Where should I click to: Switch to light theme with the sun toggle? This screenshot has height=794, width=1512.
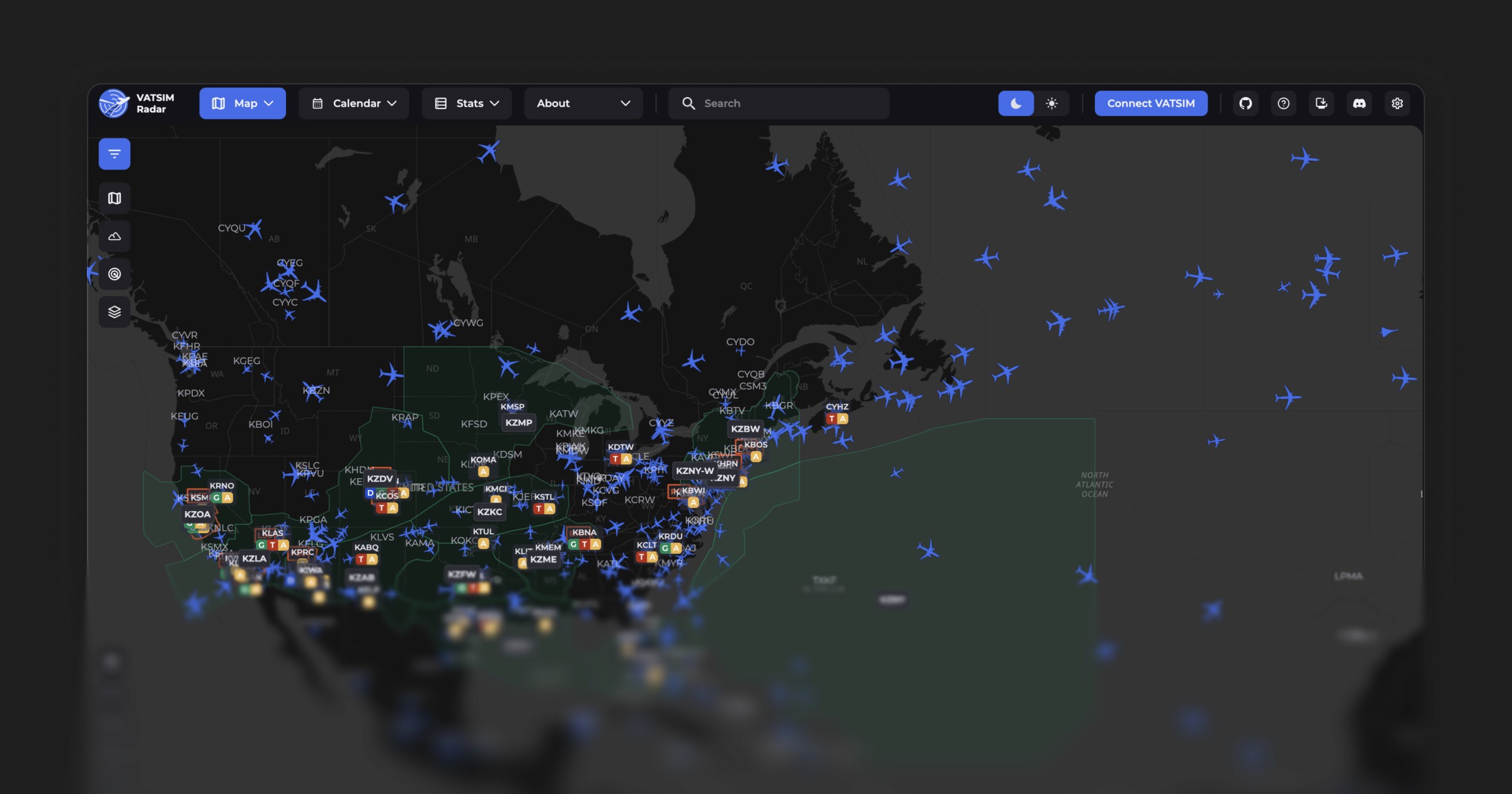tap(1051, 103)
